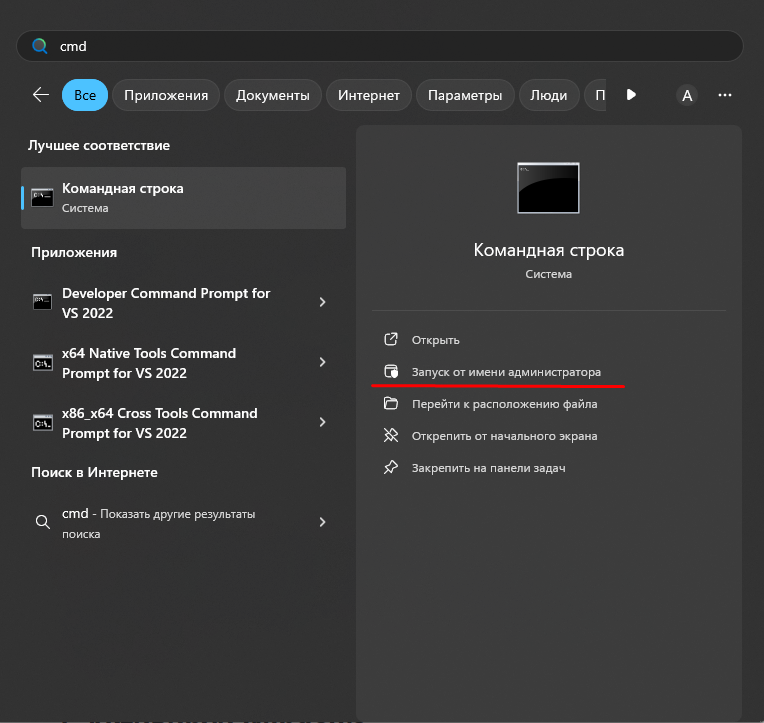Click the Командная строка title in details pane
Screen dimensions: 764x723
[549, 250]
